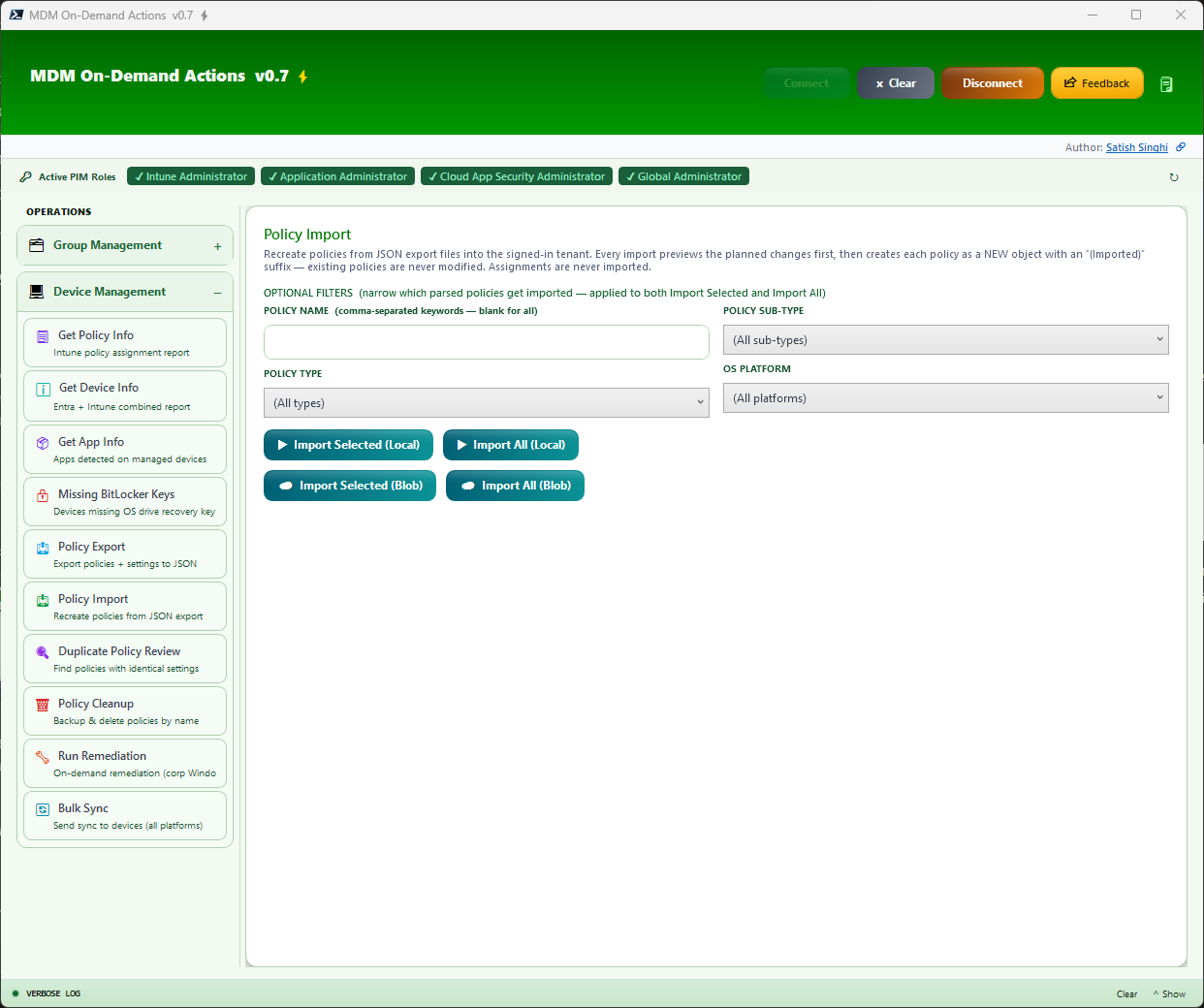Viewport: 1204px width, 1008px height.
Task: Open the Run Remediation operation
Action: coord(125,763)
